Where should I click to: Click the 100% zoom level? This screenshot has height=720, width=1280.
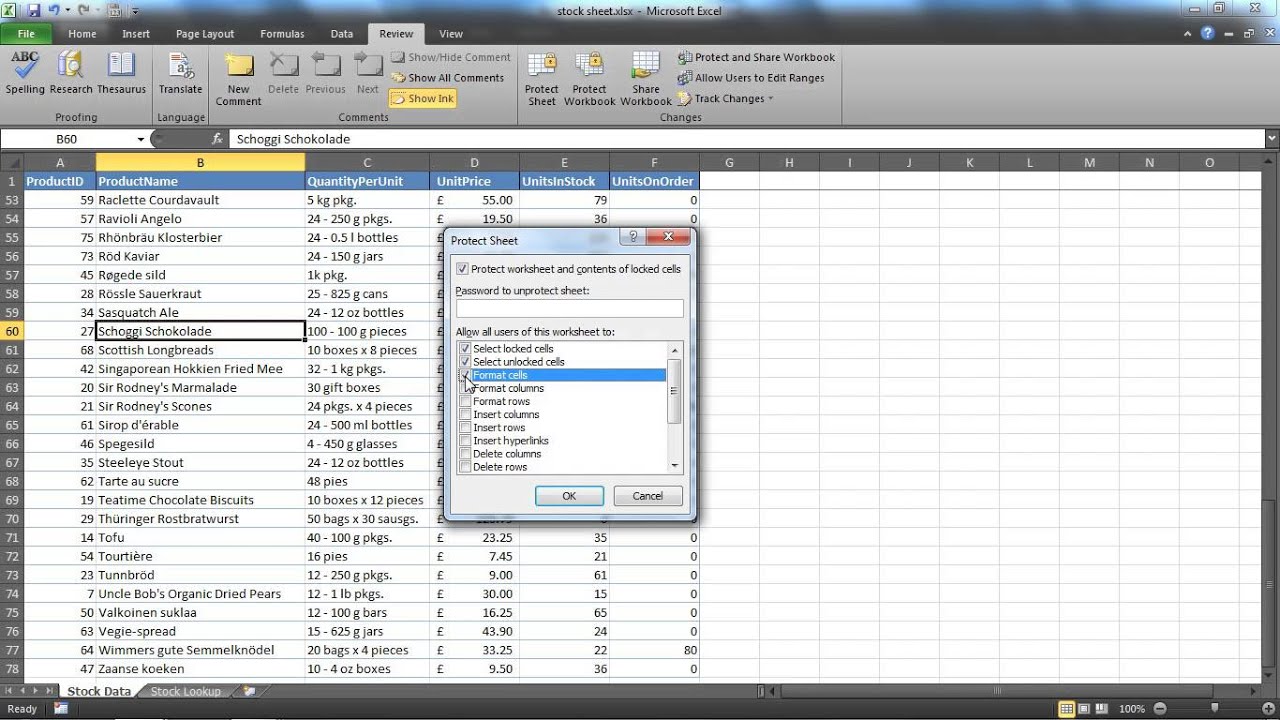(x=1132, y=709)
